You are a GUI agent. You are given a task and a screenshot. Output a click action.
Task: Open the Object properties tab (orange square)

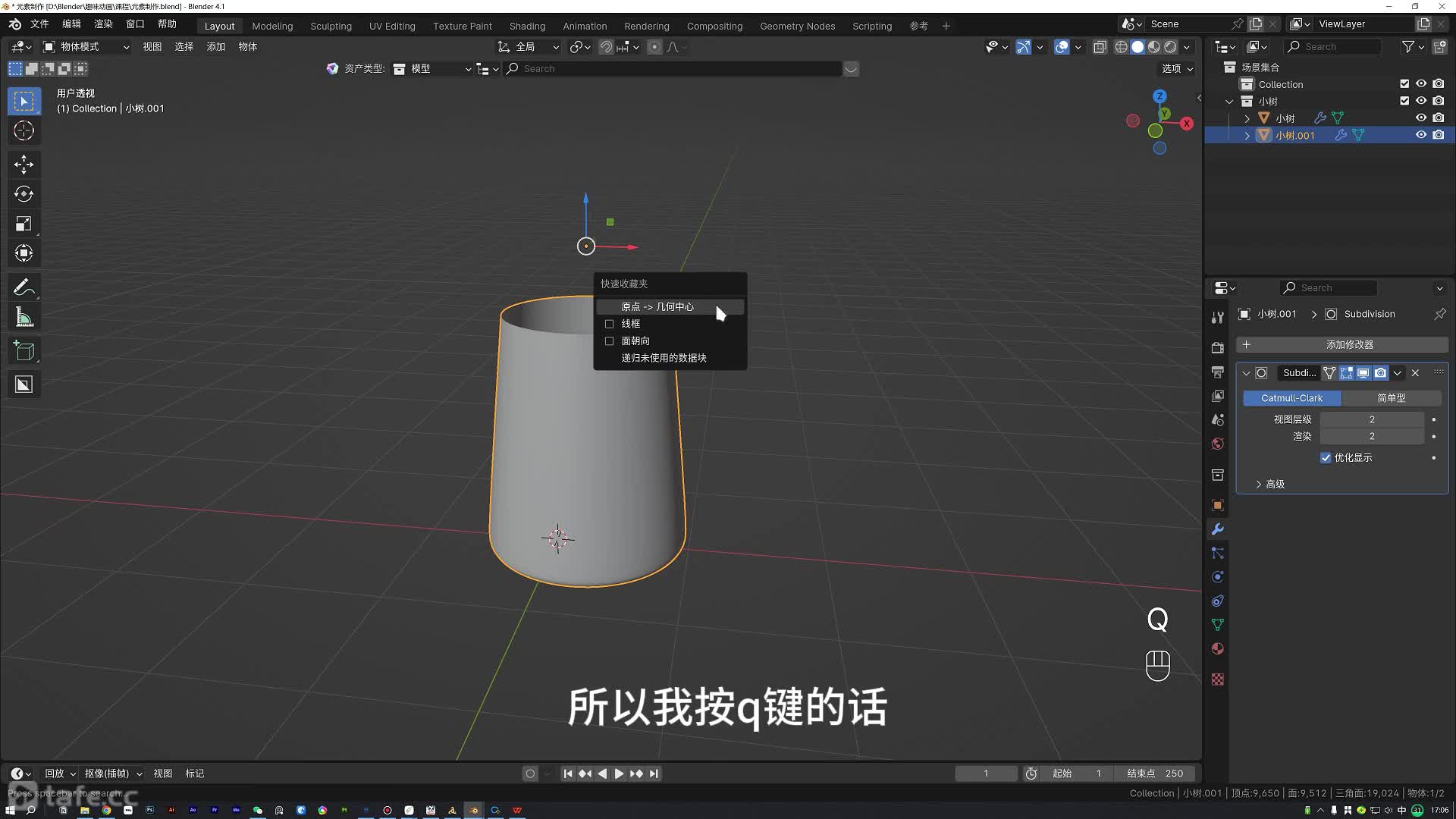[x=1218, y=505]
